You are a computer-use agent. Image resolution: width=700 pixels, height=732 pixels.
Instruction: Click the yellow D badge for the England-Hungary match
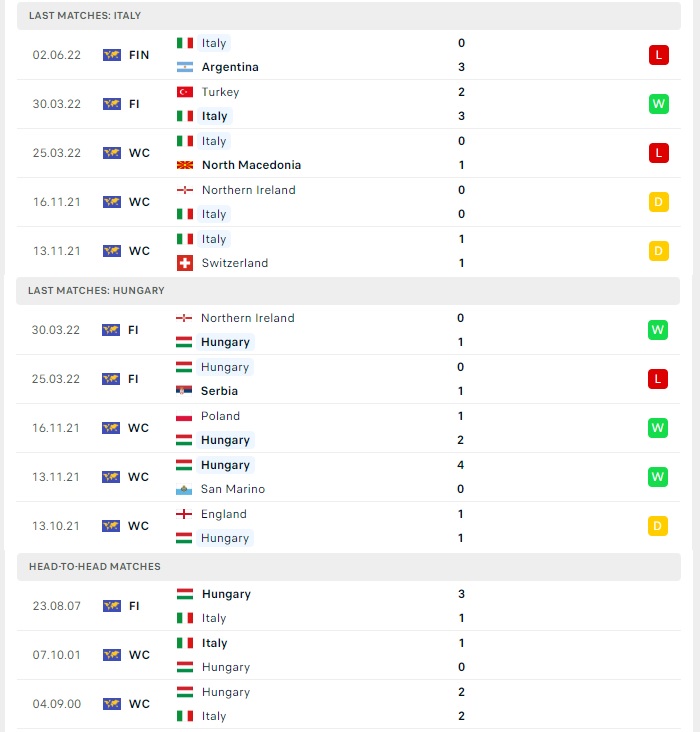pos(658,526)
